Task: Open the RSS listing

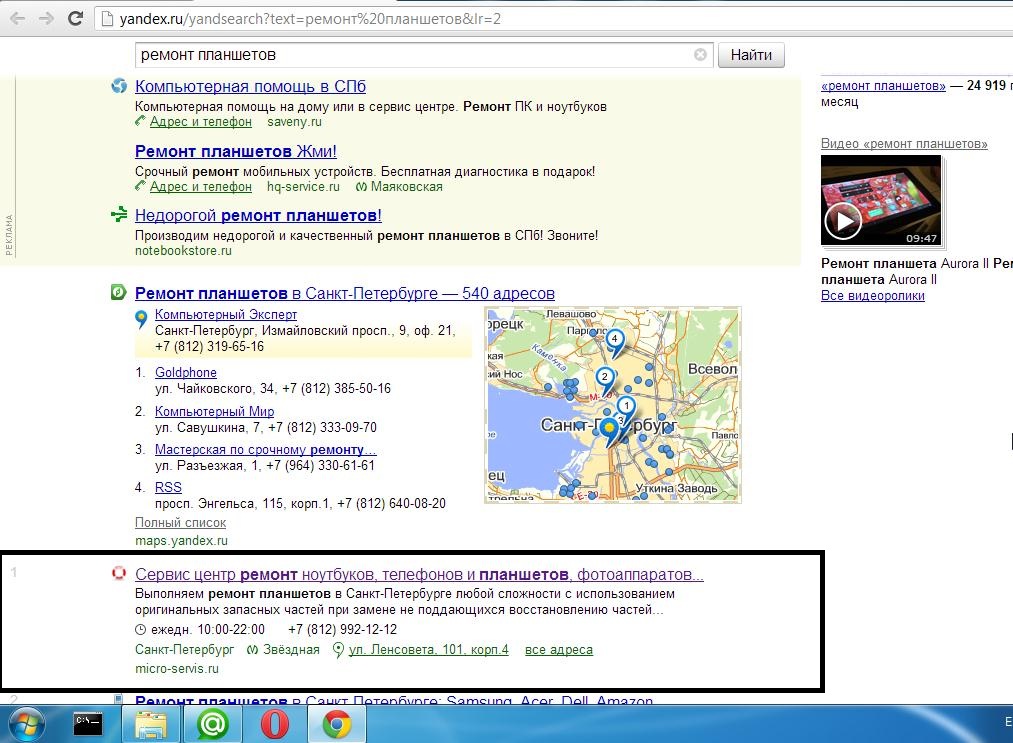Action: click(169, 487)
